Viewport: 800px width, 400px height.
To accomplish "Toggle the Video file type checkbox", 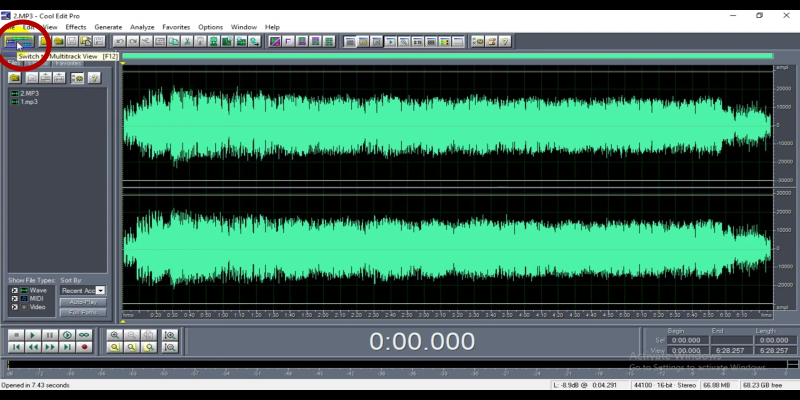I will pos(14,305).
